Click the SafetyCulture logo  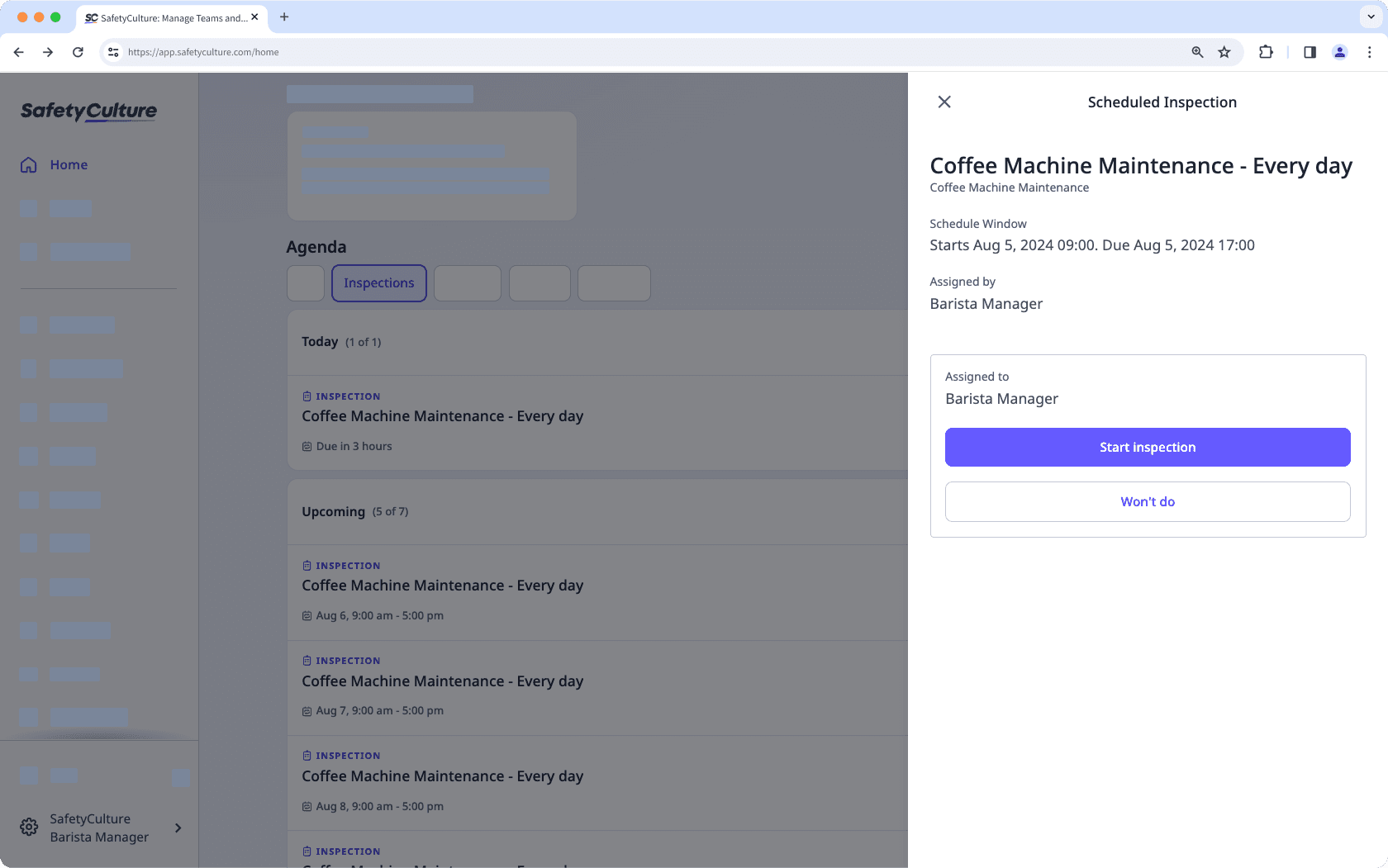pos(88,111)
